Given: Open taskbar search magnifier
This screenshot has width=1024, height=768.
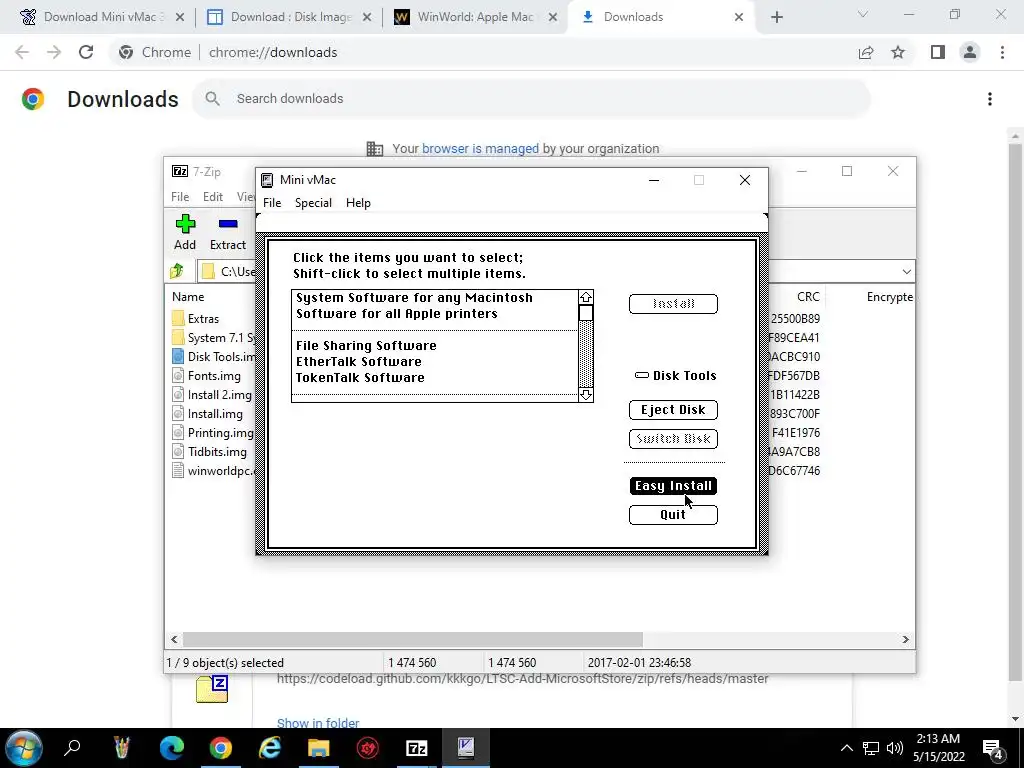Looking at the screenshot, I should (x=72, y=748).
